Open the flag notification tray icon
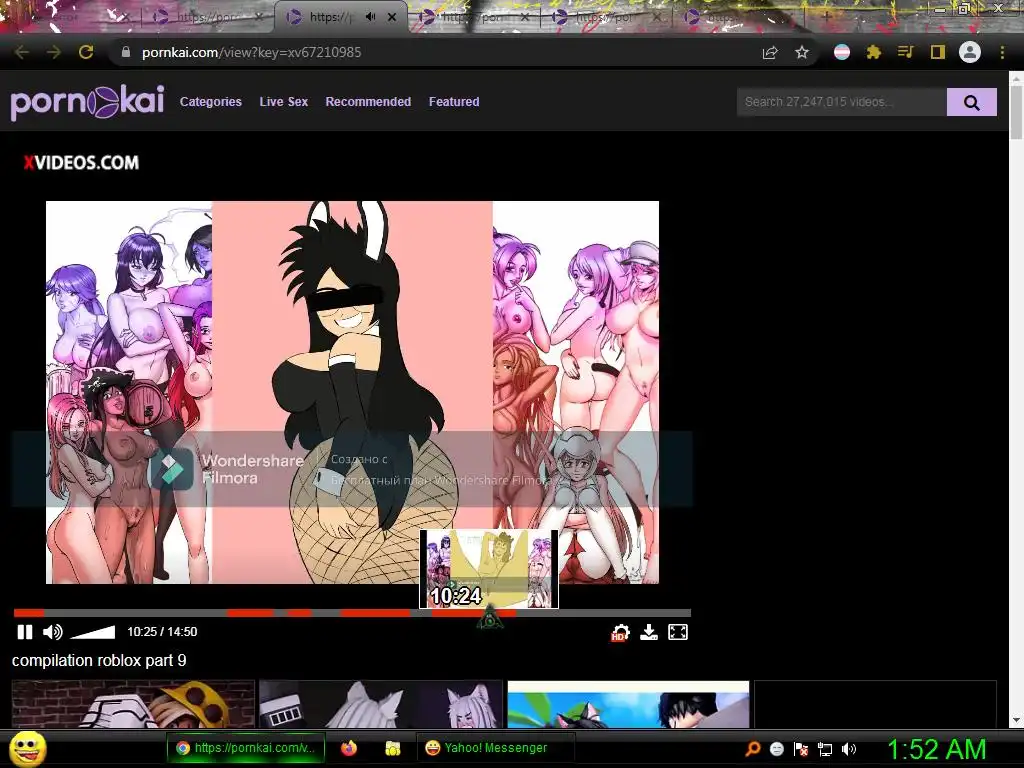1024x768 pixels. (x=801, y=749)
